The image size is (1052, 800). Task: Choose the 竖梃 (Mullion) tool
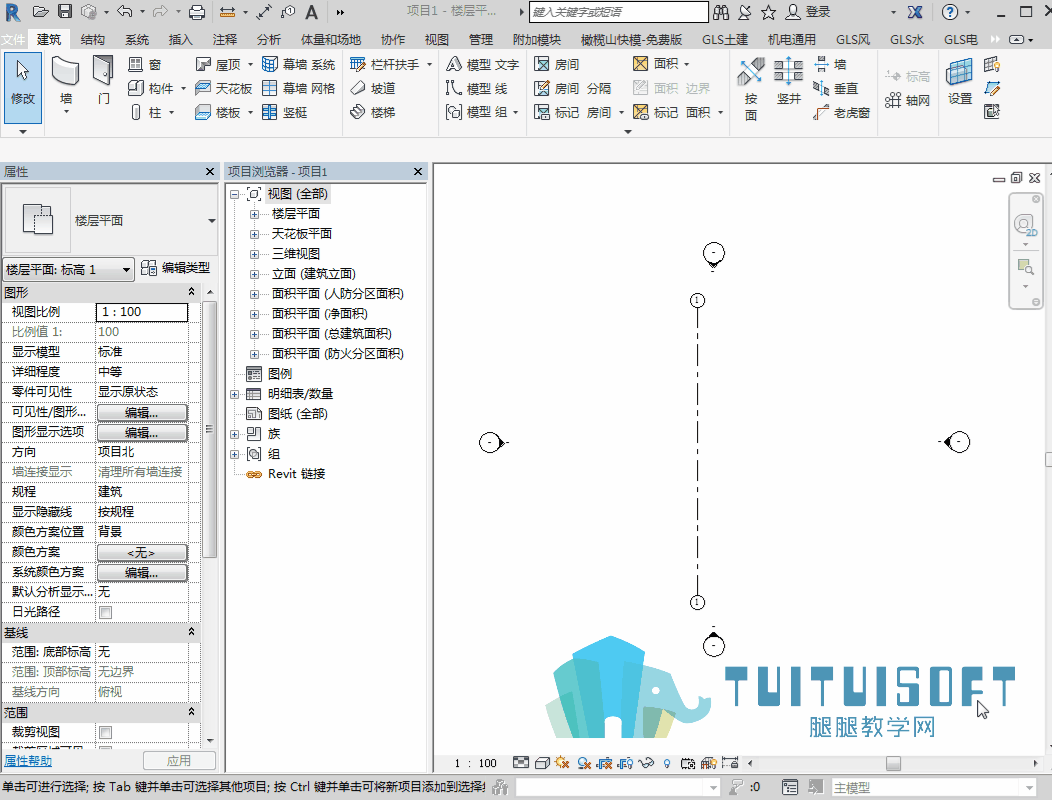pos(285,112)
